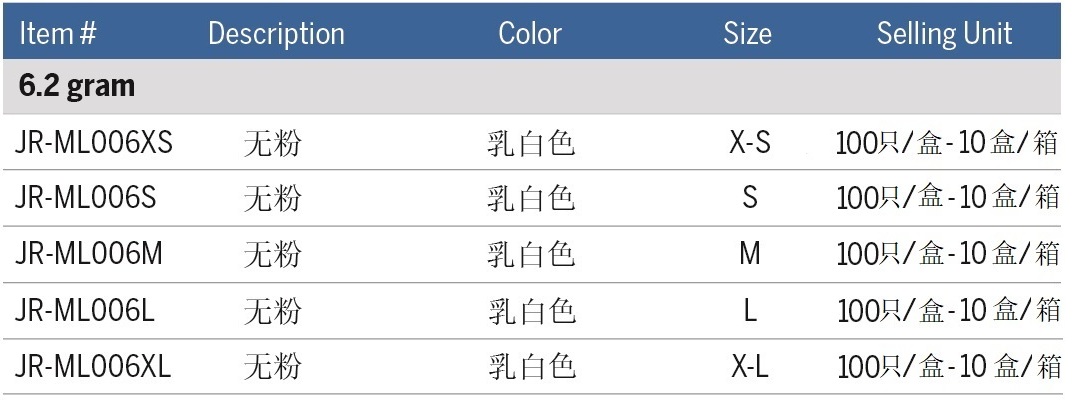Select the 乳白色 color for JR-ML006L
1065x400 pixels.
pyautogui.click(x=531, y=311)
